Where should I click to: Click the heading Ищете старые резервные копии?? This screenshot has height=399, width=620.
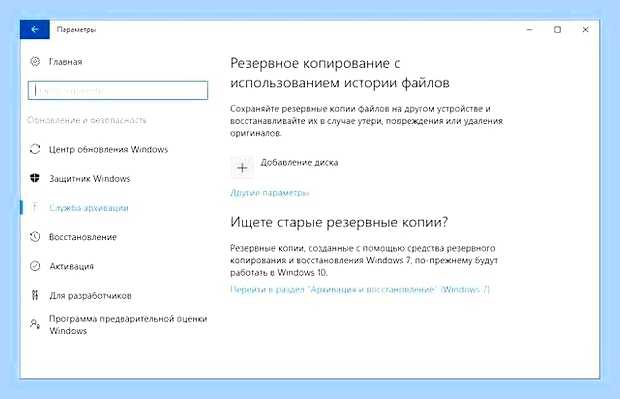click(339, 222)
